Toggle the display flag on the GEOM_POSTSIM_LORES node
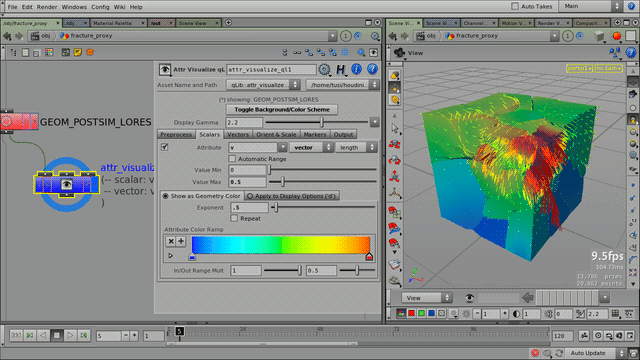 point(34,122)
